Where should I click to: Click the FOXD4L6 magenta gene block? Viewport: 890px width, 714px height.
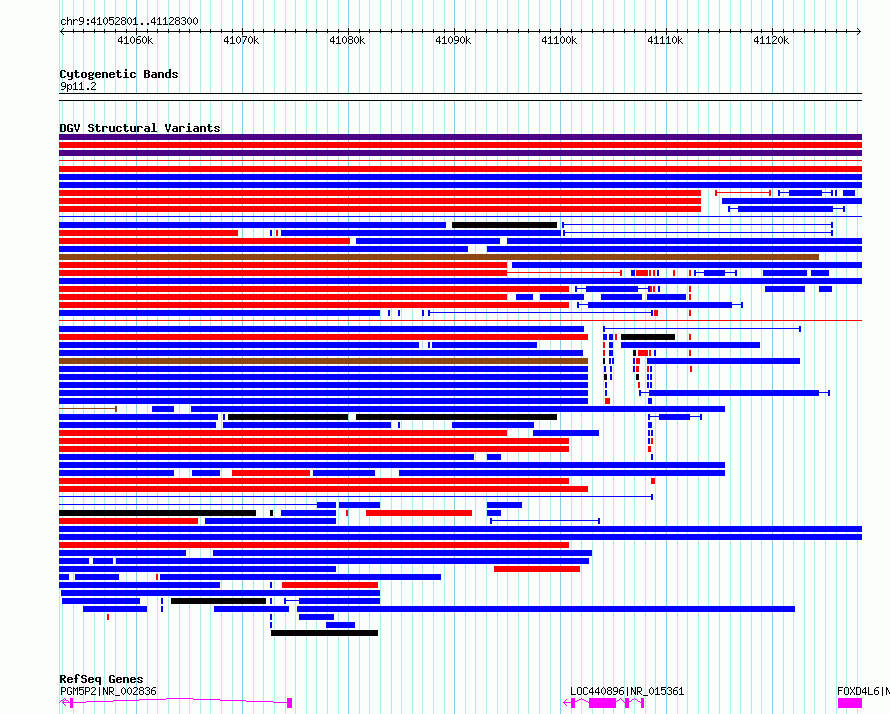[850, 703]
